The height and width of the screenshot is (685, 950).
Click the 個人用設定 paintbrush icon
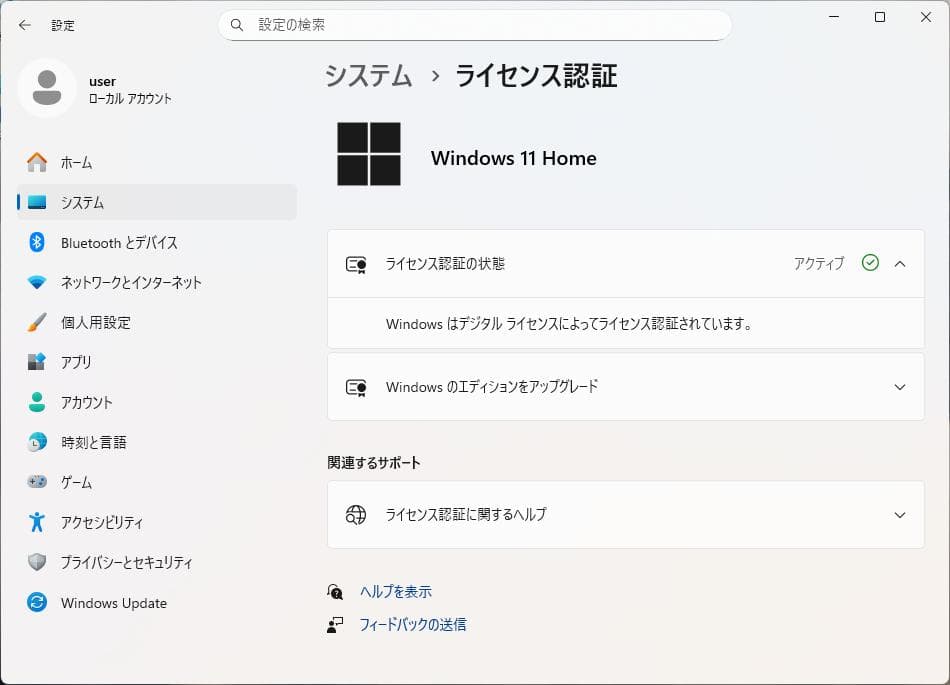37,322
